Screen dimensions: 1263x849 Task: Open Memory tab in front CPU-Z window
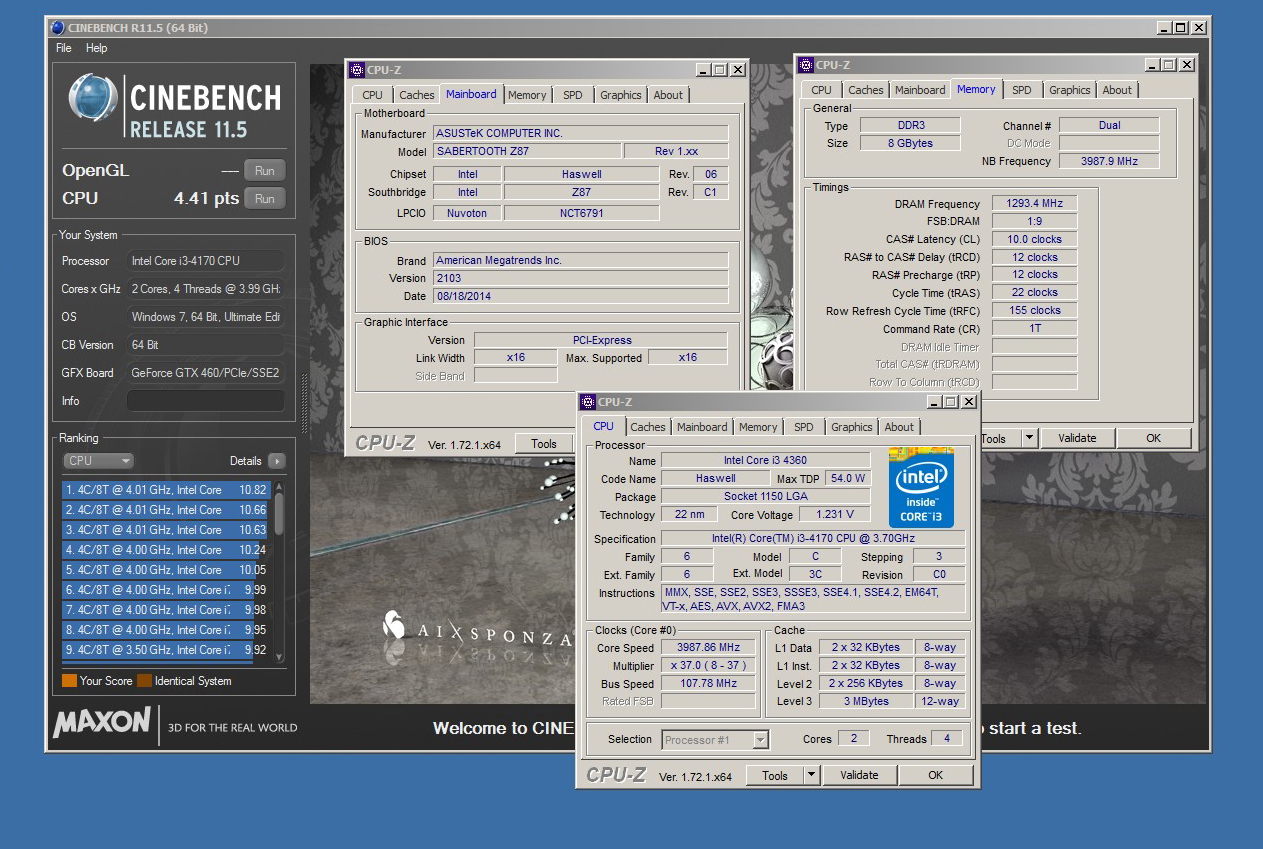758,427
